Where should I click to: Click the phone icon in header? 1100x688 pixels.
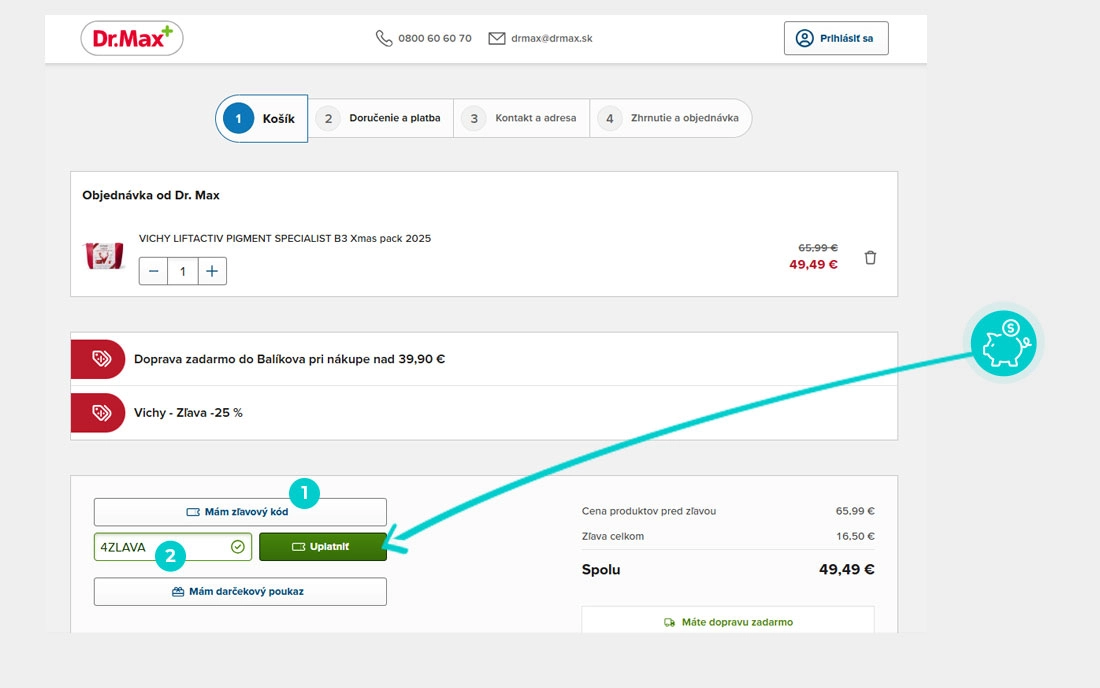coord(384,38)
